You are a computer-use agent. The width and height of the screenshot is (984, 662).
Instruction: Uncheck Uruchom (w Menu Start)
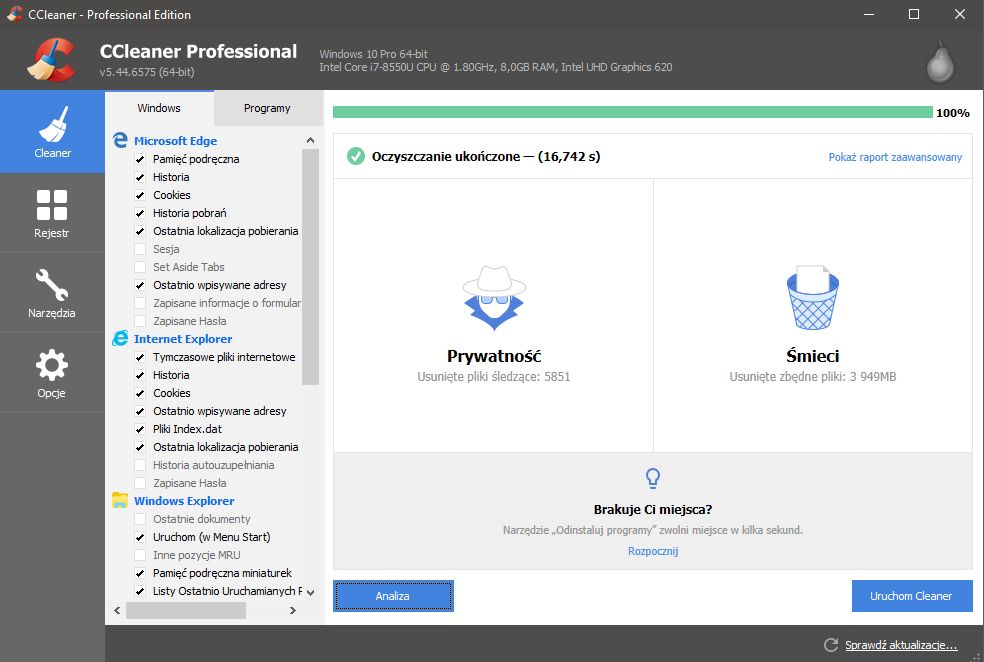(x=140, y=537)
